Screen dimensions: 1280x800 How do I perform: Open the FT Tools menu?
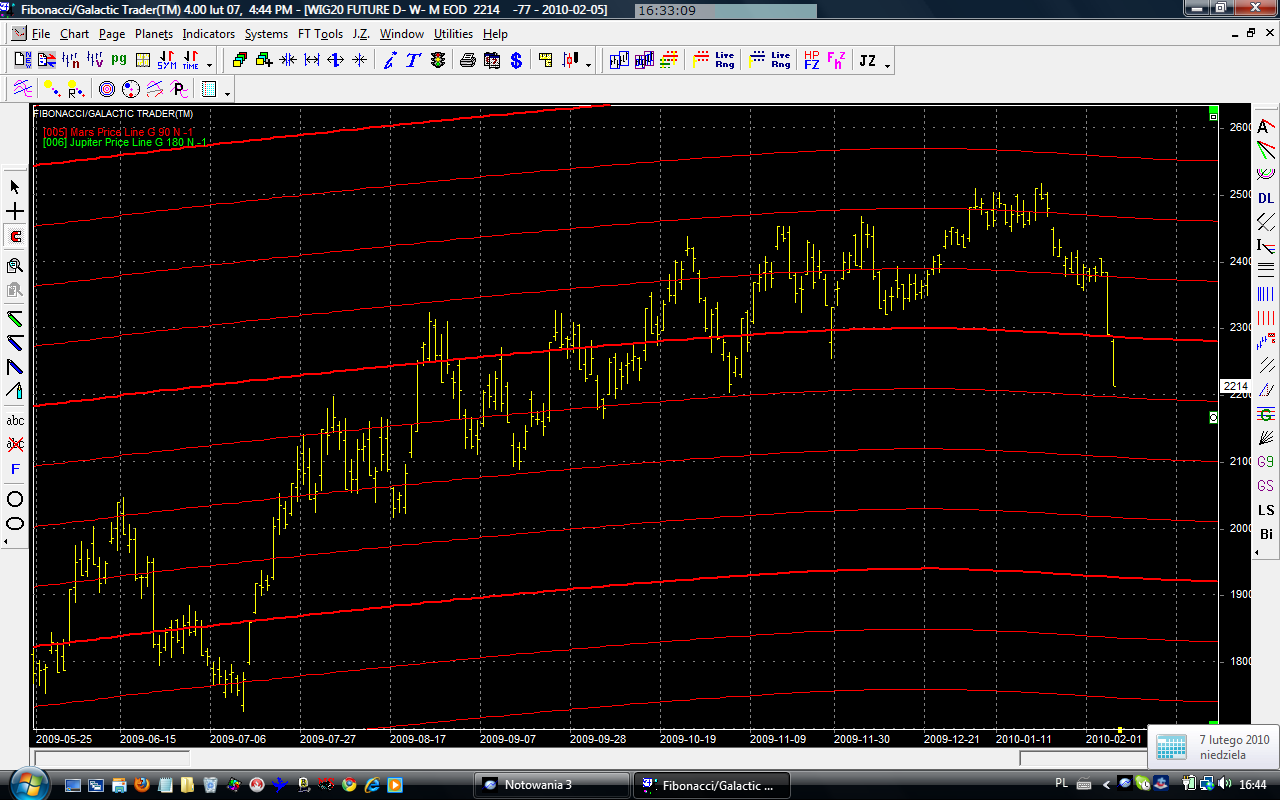click(x=320, y=34)
